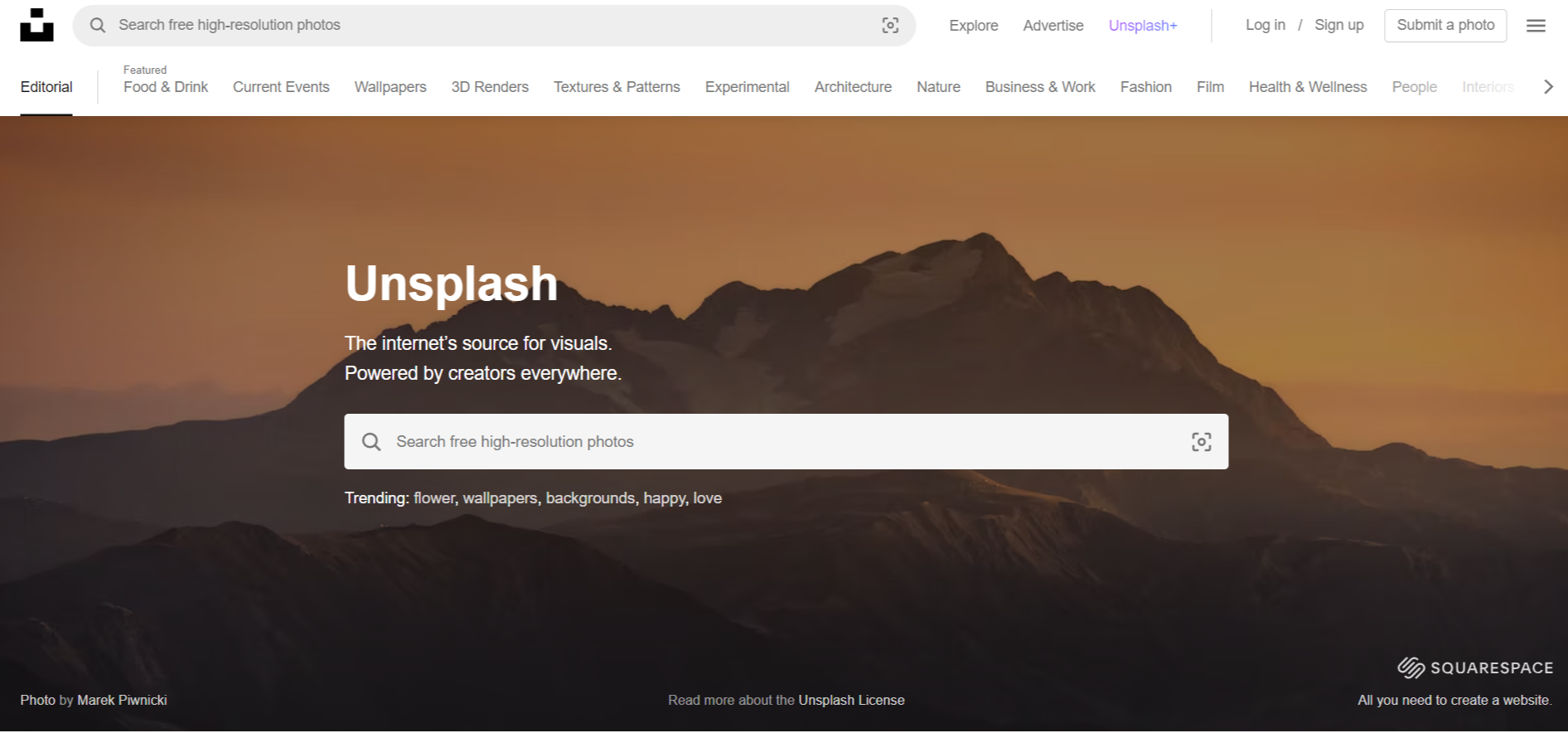Click 'All you need to create a website' ad text
Screen dimensions: 1568x733
[1454, 700]
